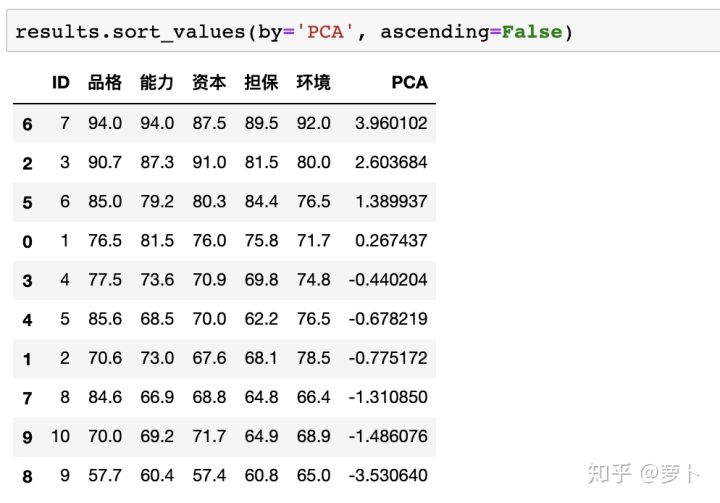Click the False keyword in the code
The width and height of the screenshot is (720, 503).
531,32
